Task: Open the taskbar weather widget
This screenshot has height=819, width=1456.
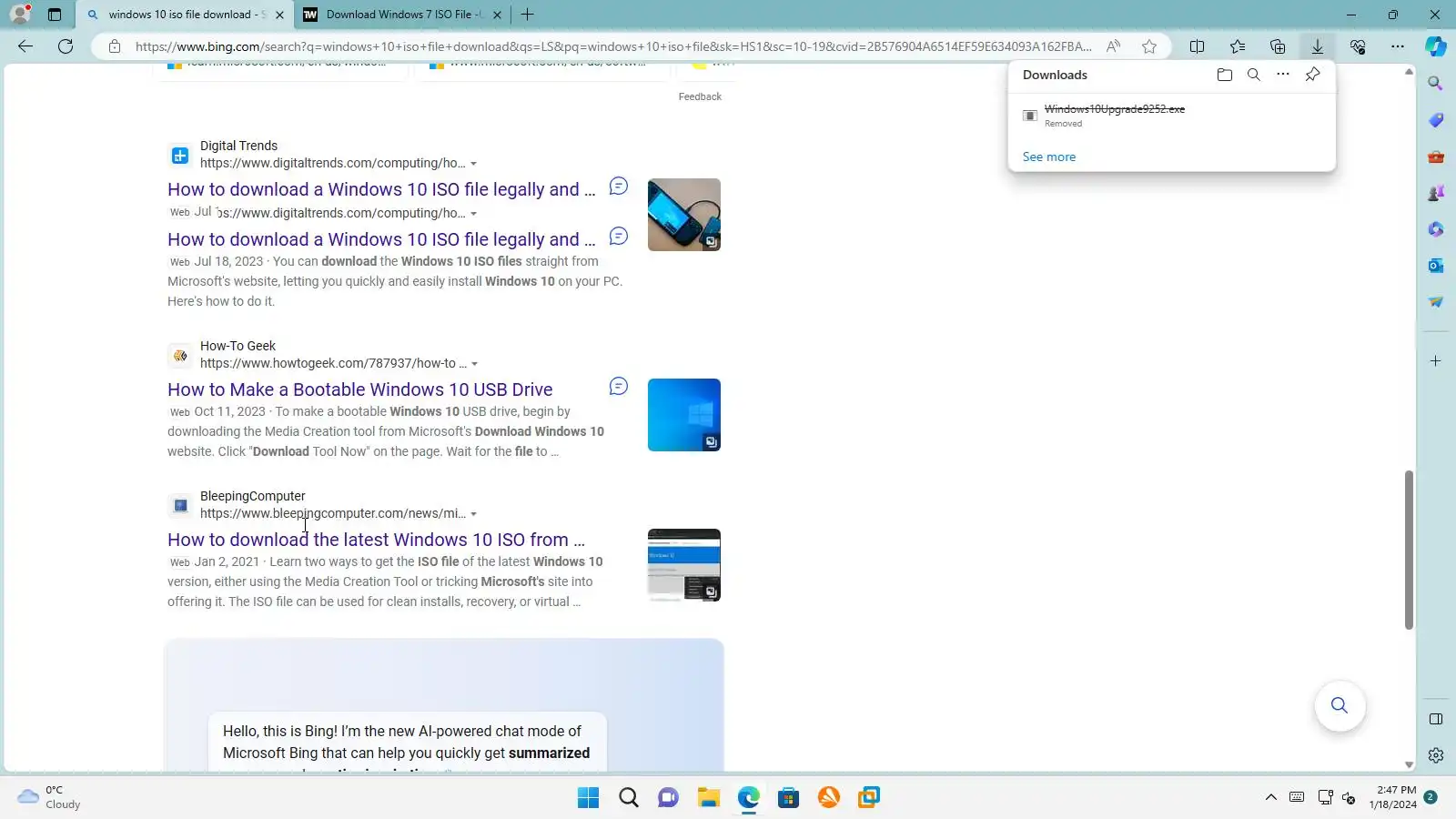Action: pyautogui.click(x=49, y=797)
